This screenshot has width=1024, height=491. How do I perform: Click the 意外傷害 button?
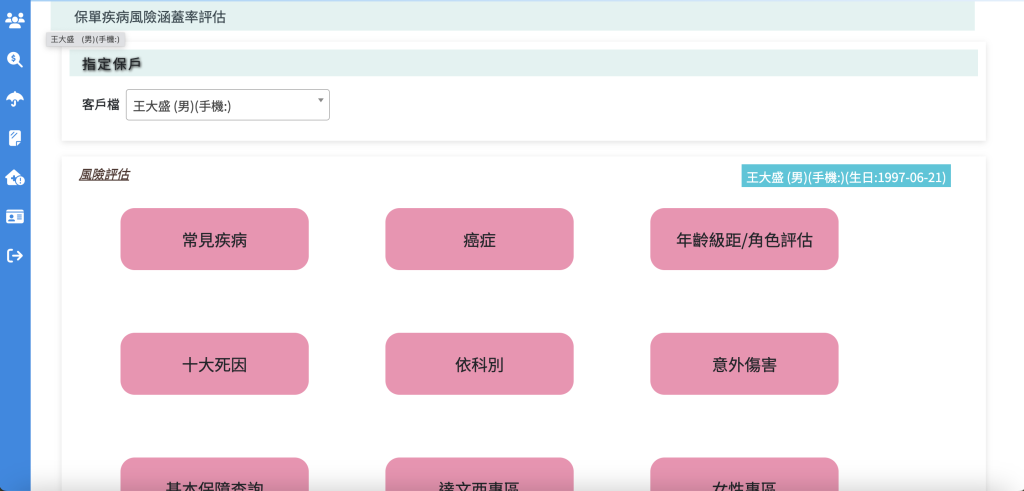tap(744, 364)
